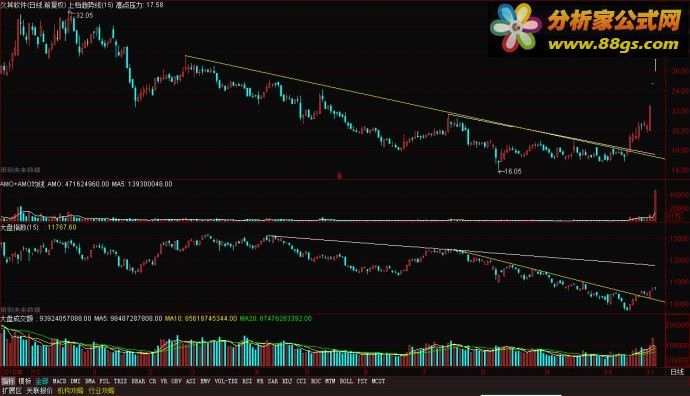Select the 模板 tab

click(25, 381)
